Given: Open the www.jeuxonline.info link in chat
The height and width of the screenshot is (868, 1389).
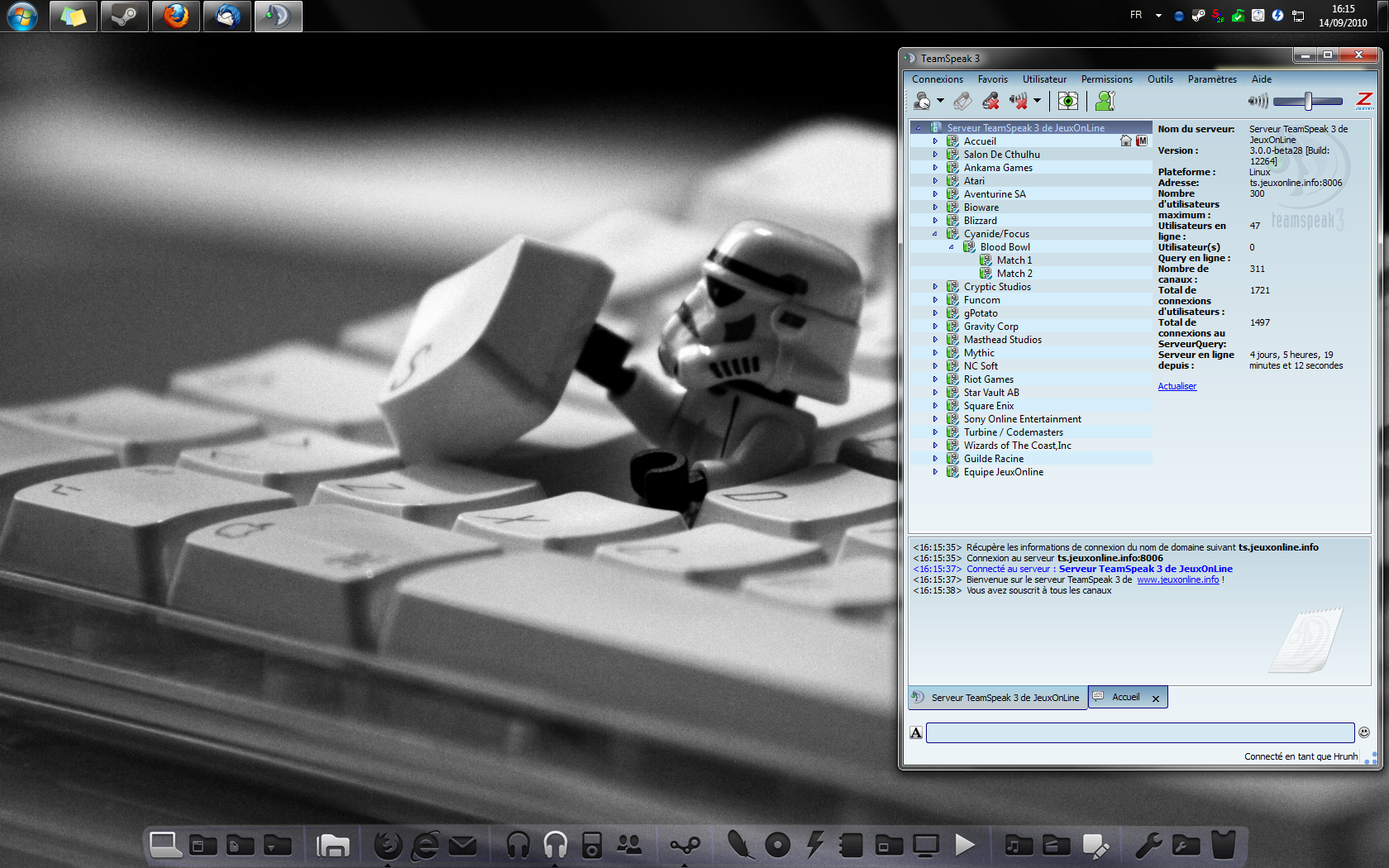Looking at the screenshot, I should [x=1177, y=579].
